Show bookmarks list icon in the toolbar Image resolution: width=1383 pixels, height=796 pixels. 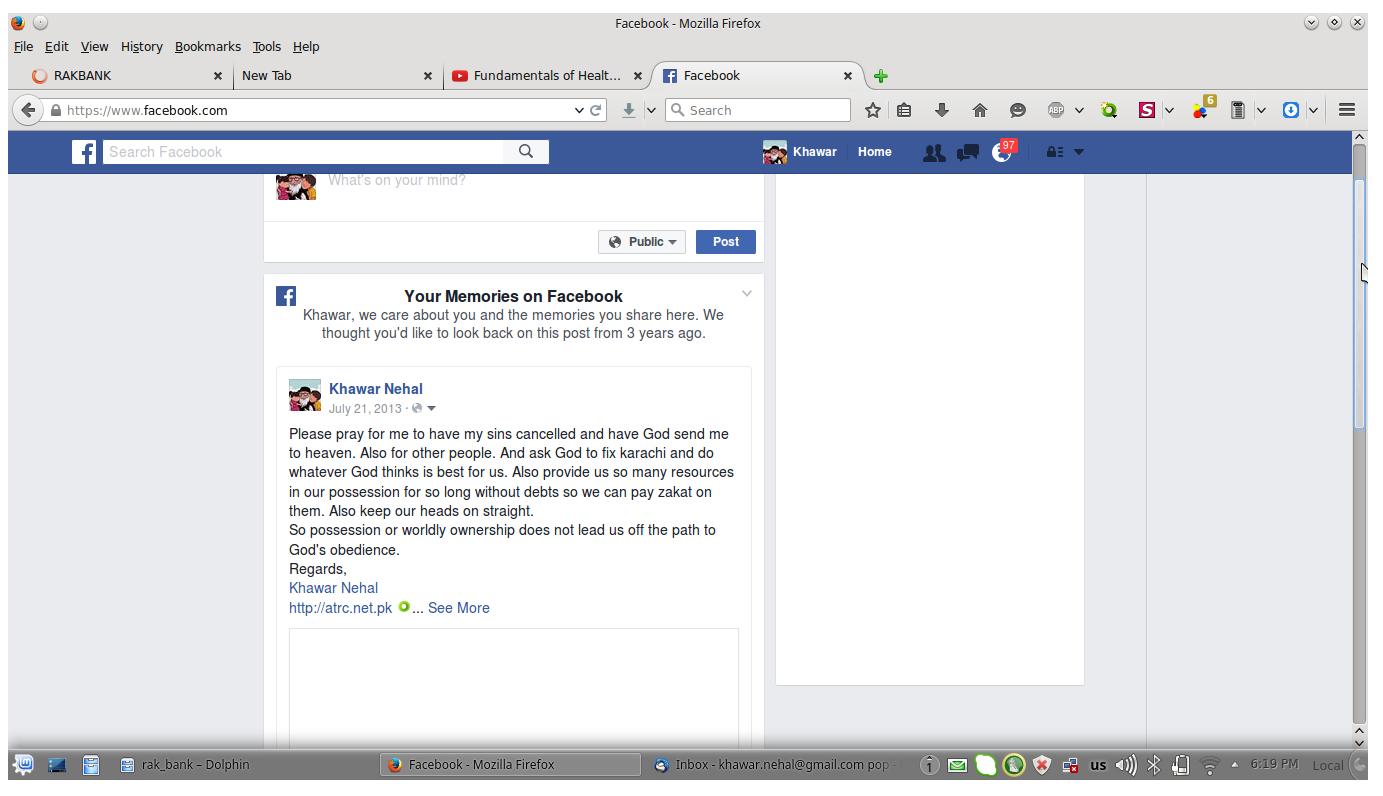(904, 110)
